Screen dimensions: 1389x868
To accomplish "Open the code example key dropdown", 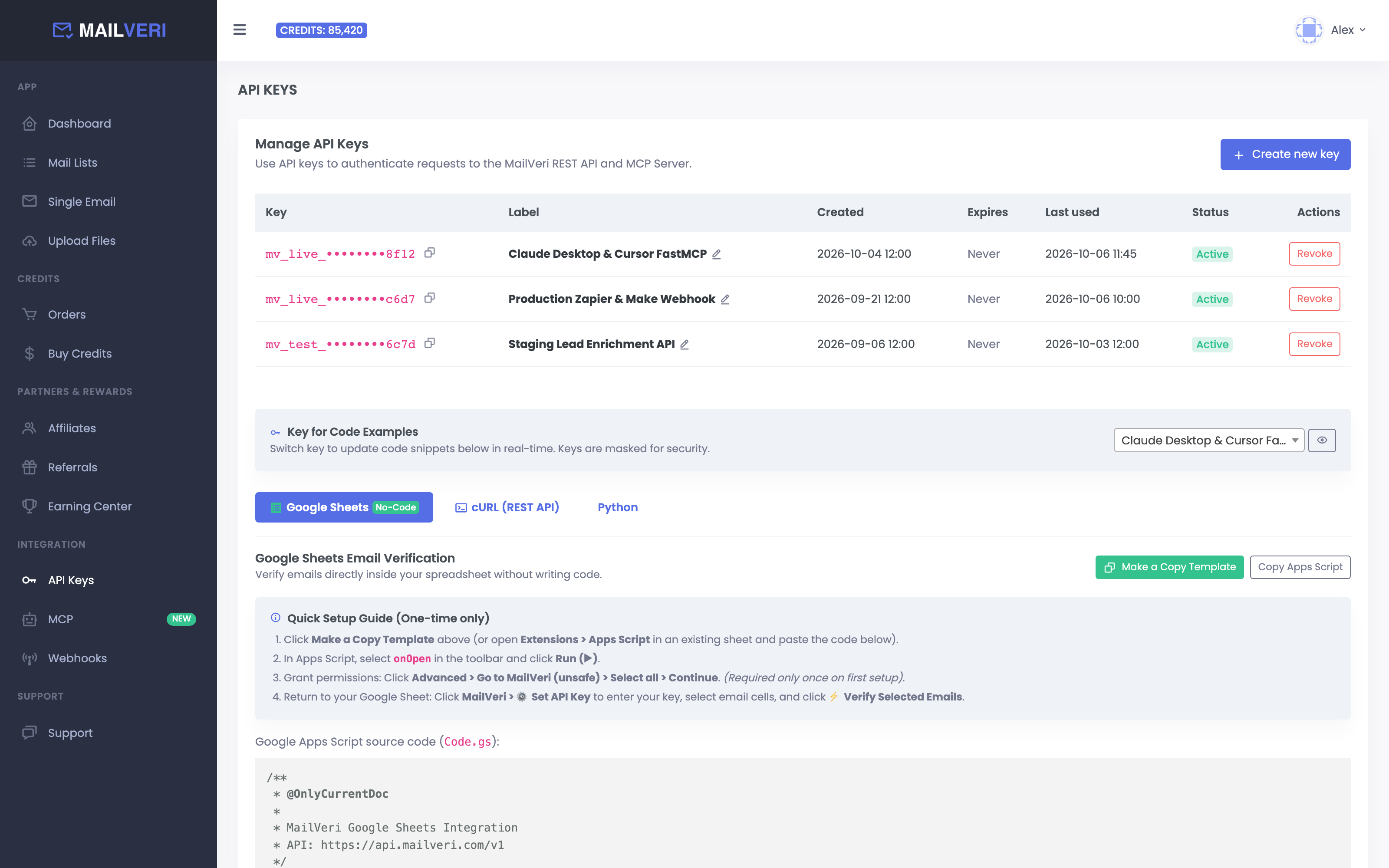I will coord(1209,441).
